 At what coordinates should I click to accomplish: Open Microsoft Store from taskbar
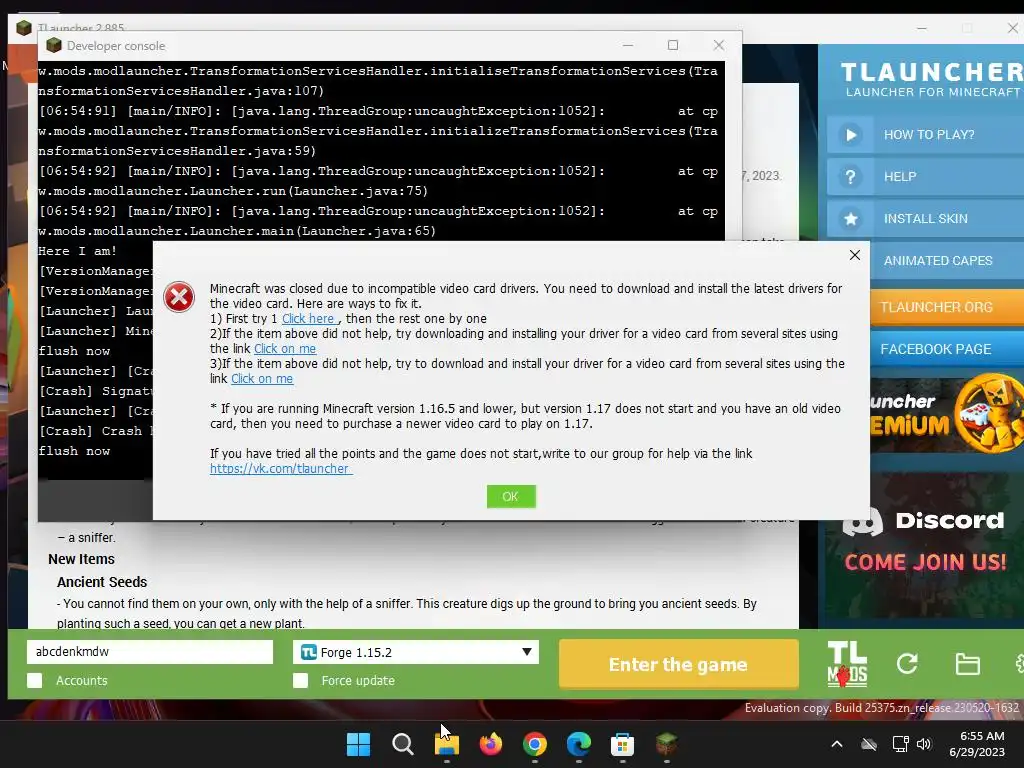tap(622, 744)
